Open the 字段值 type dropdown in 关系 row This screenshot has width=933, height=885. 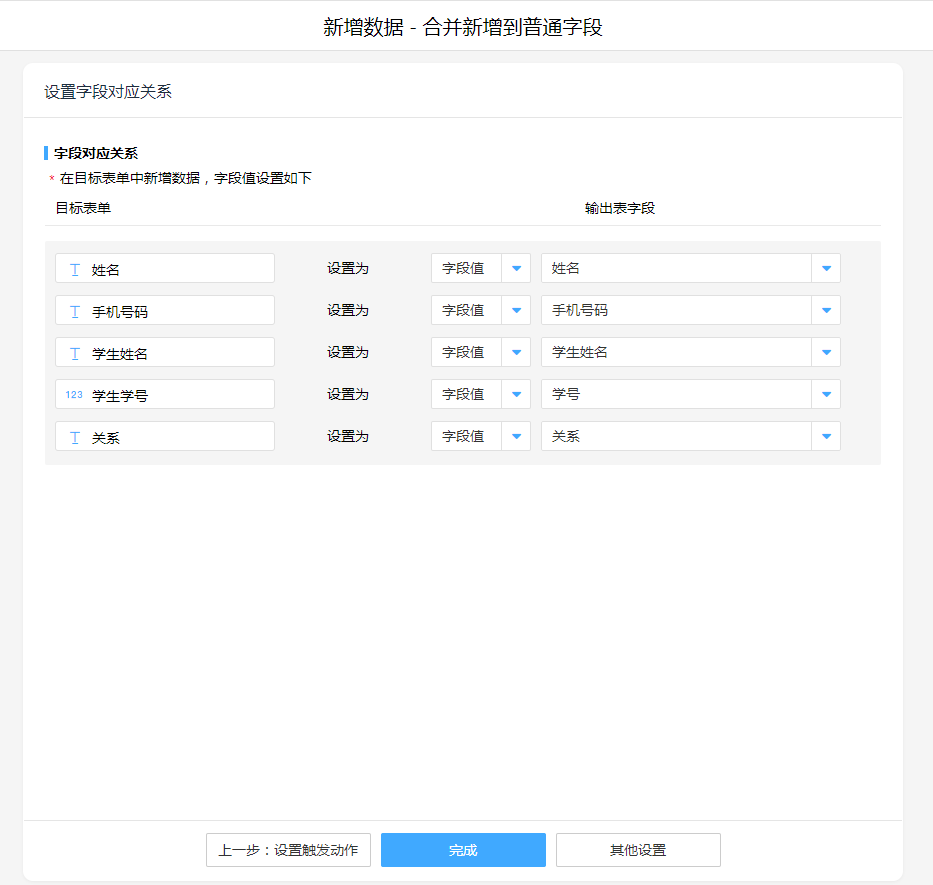pos(516,436)
